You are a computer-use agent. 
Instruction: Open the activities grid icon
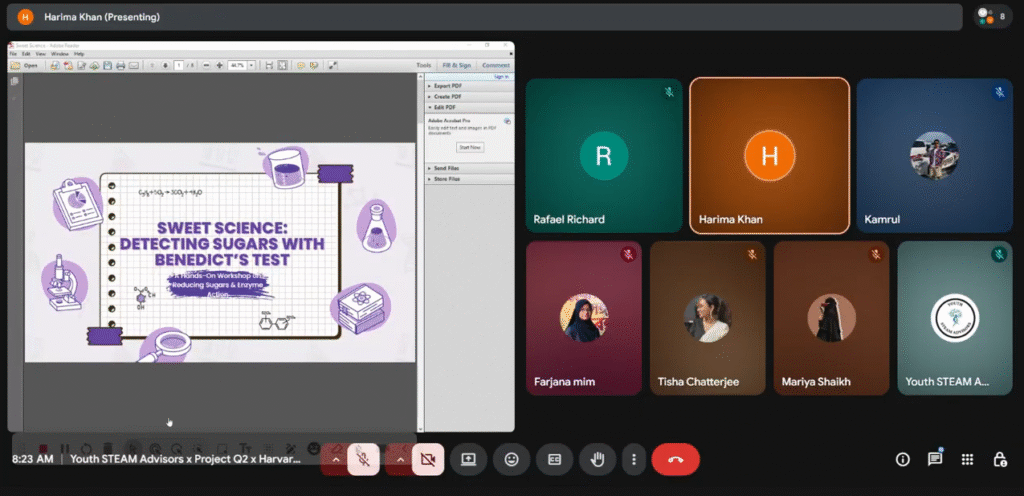967,459
